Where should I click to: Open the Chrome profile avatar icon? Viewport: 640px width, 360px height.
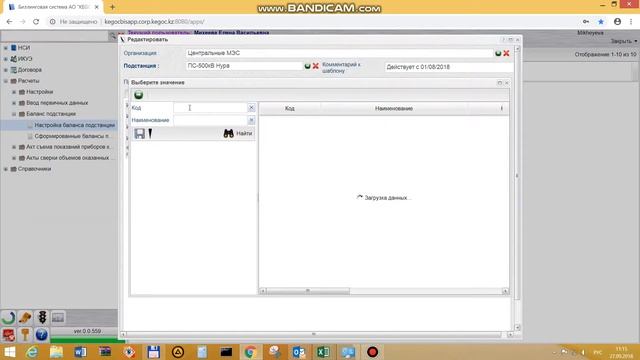[x=617, y=22]
